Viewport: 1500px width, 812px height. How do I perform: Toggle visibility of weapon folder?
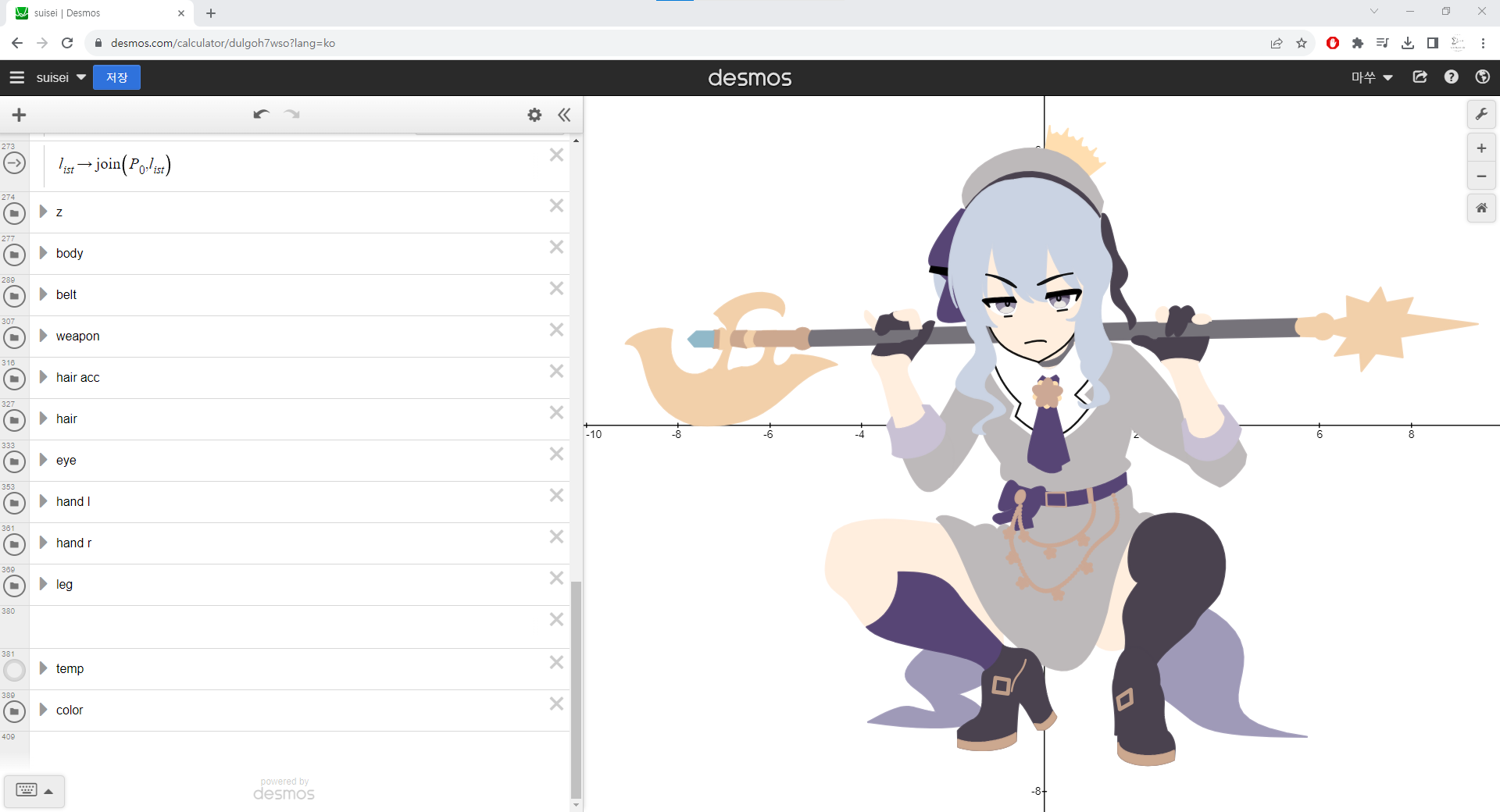click(x=14, y=337)
